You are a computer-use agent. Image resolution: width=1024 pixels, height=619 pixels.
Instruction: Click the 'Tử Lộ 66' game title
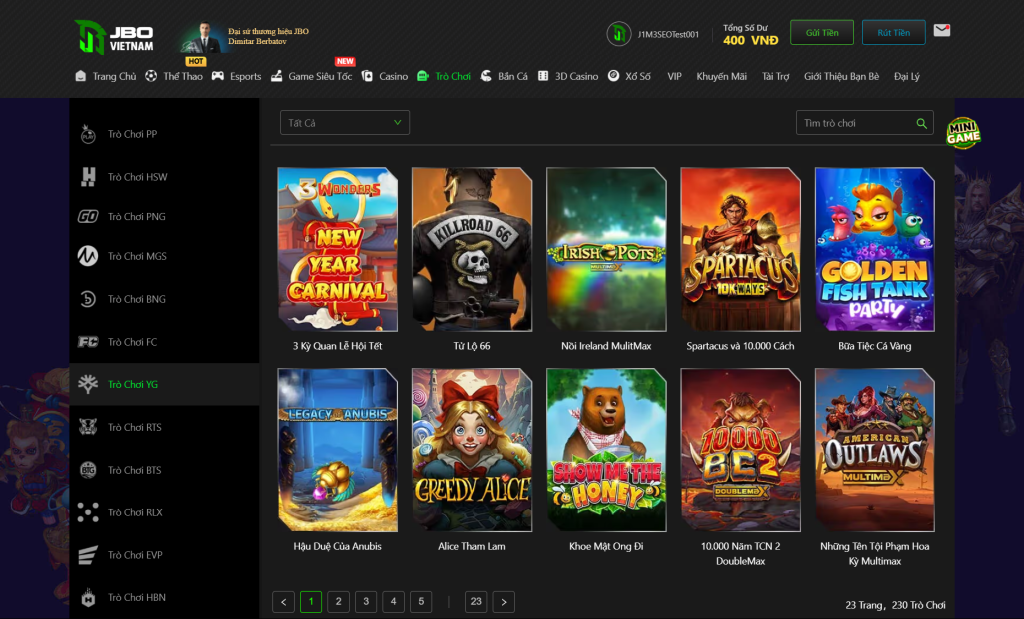click(x=472, y=346)
